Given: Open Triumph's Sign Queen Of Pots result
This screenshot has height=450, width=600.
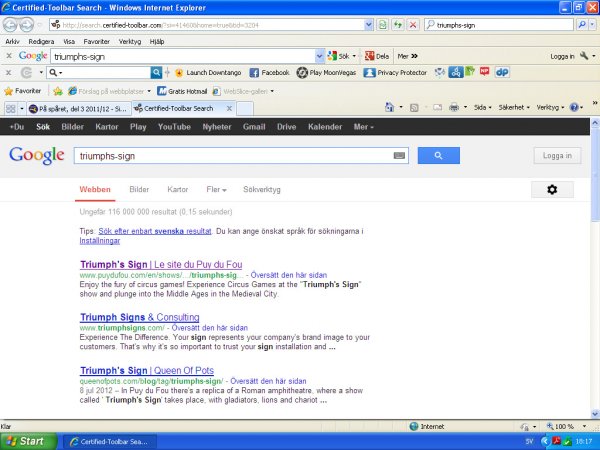Looking at the screenshot, I should pyautogui.click(x=147, y=370).
